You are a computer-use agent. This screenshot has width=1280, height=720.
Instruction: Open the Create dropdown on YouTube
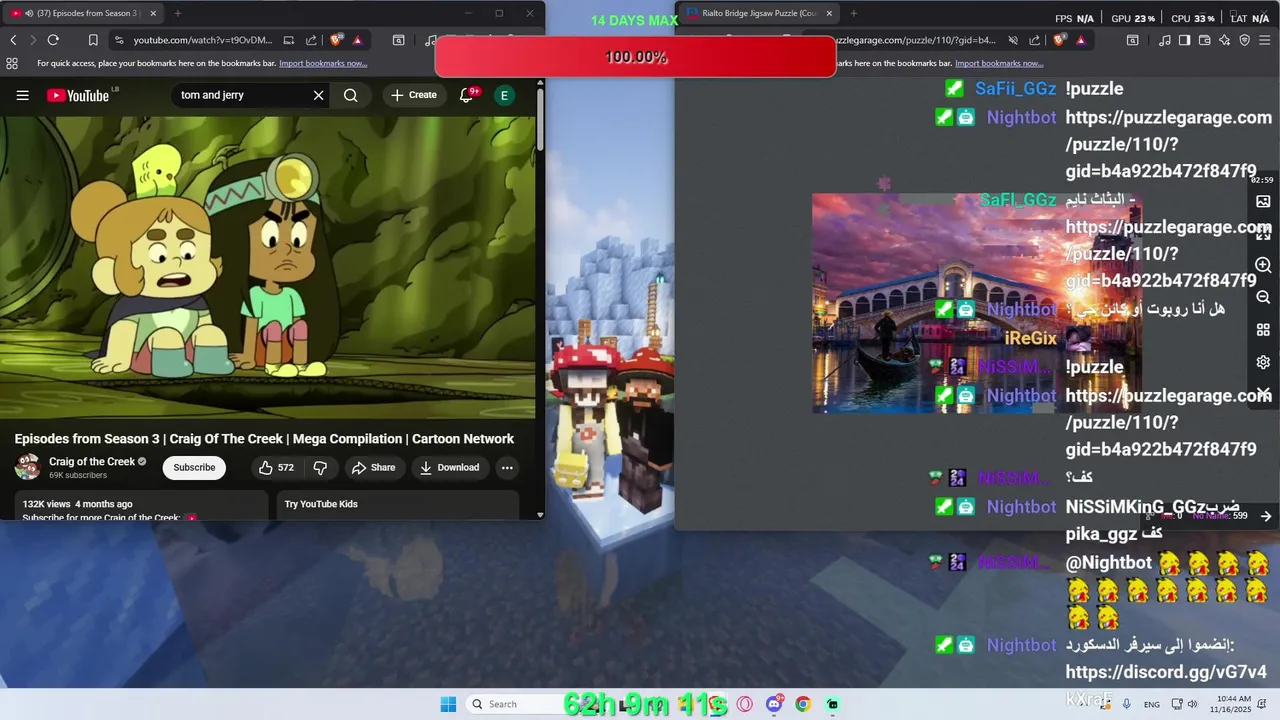[x=414, y=95]
